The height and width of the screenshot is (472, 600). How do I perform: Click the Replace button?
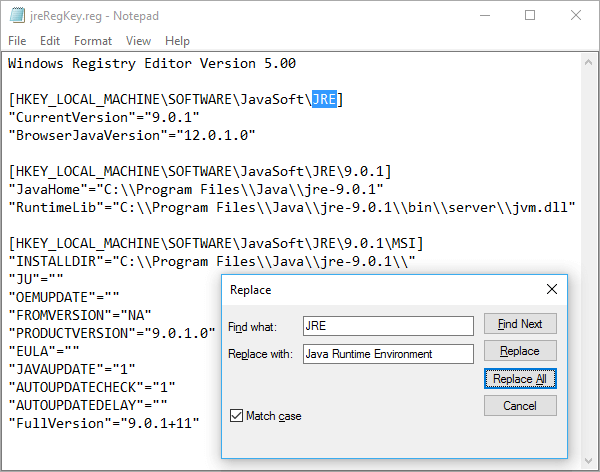pos(520,351)
